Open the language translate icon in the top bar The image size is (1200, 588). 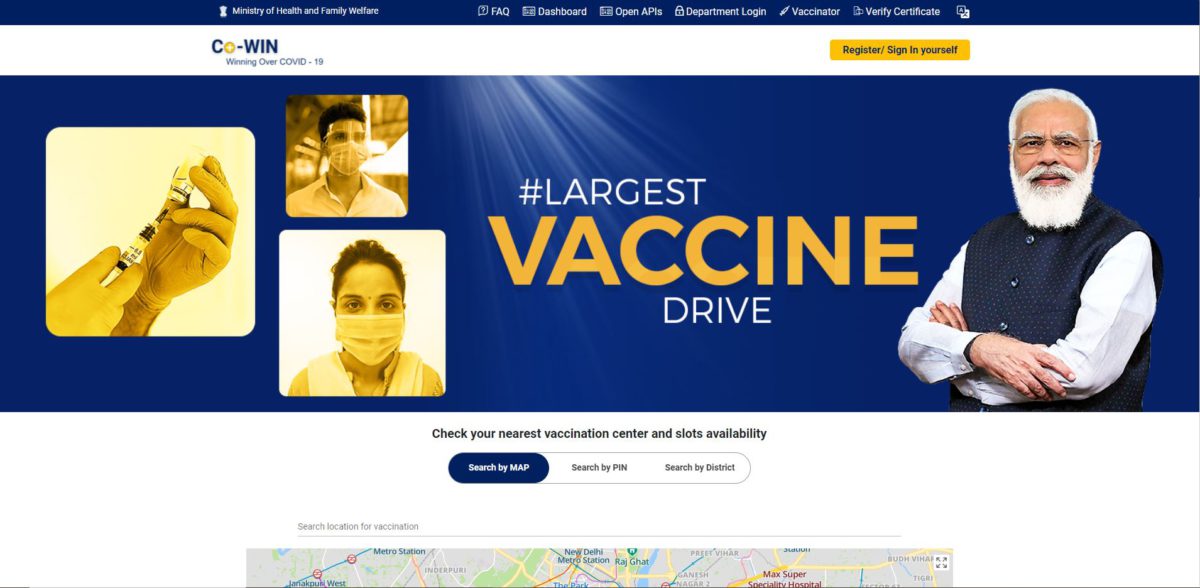point(963,12)
